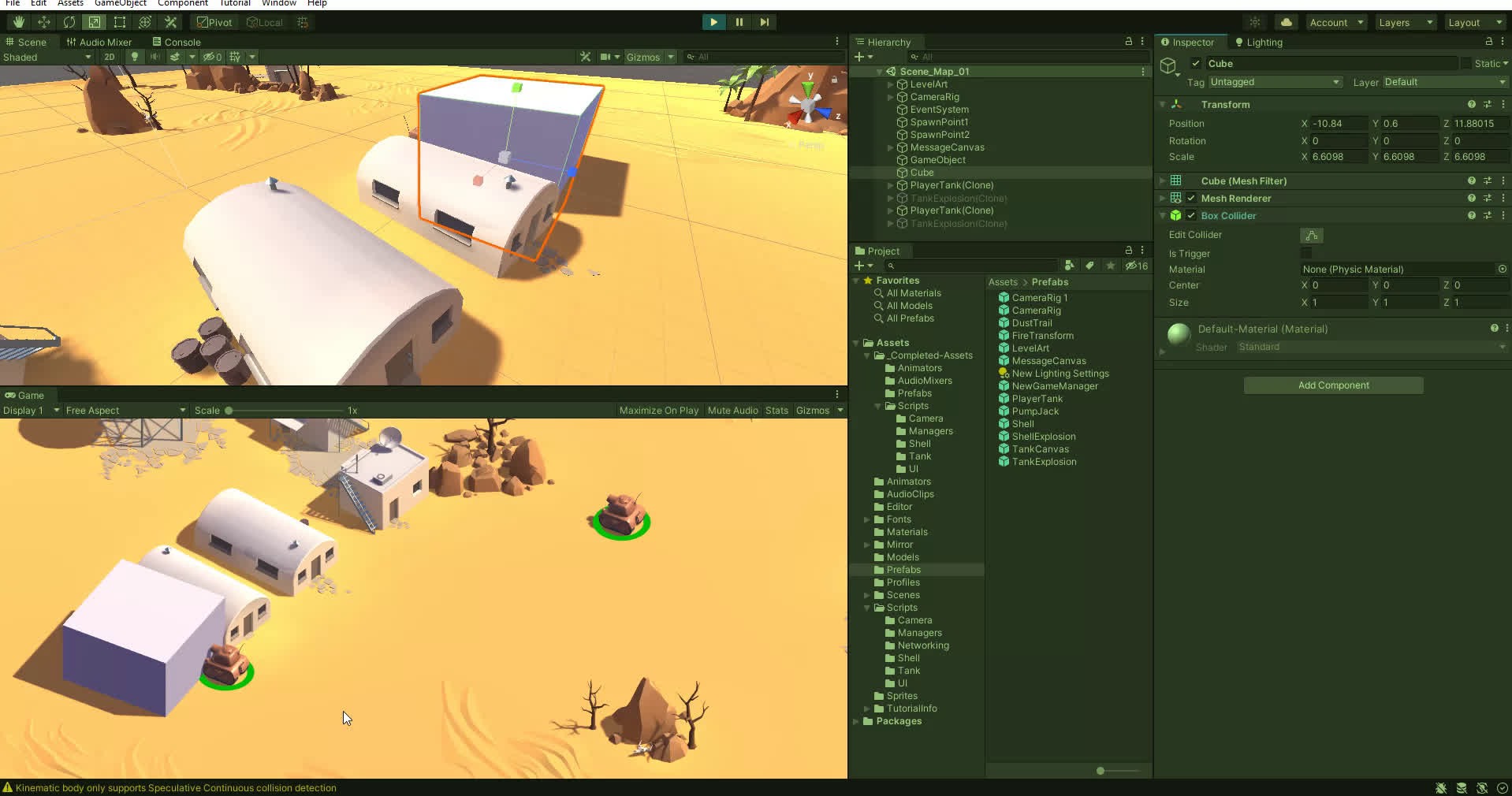Click the Pause button
The width and height of the screenshot is (1512, 796).
(739, 22)
